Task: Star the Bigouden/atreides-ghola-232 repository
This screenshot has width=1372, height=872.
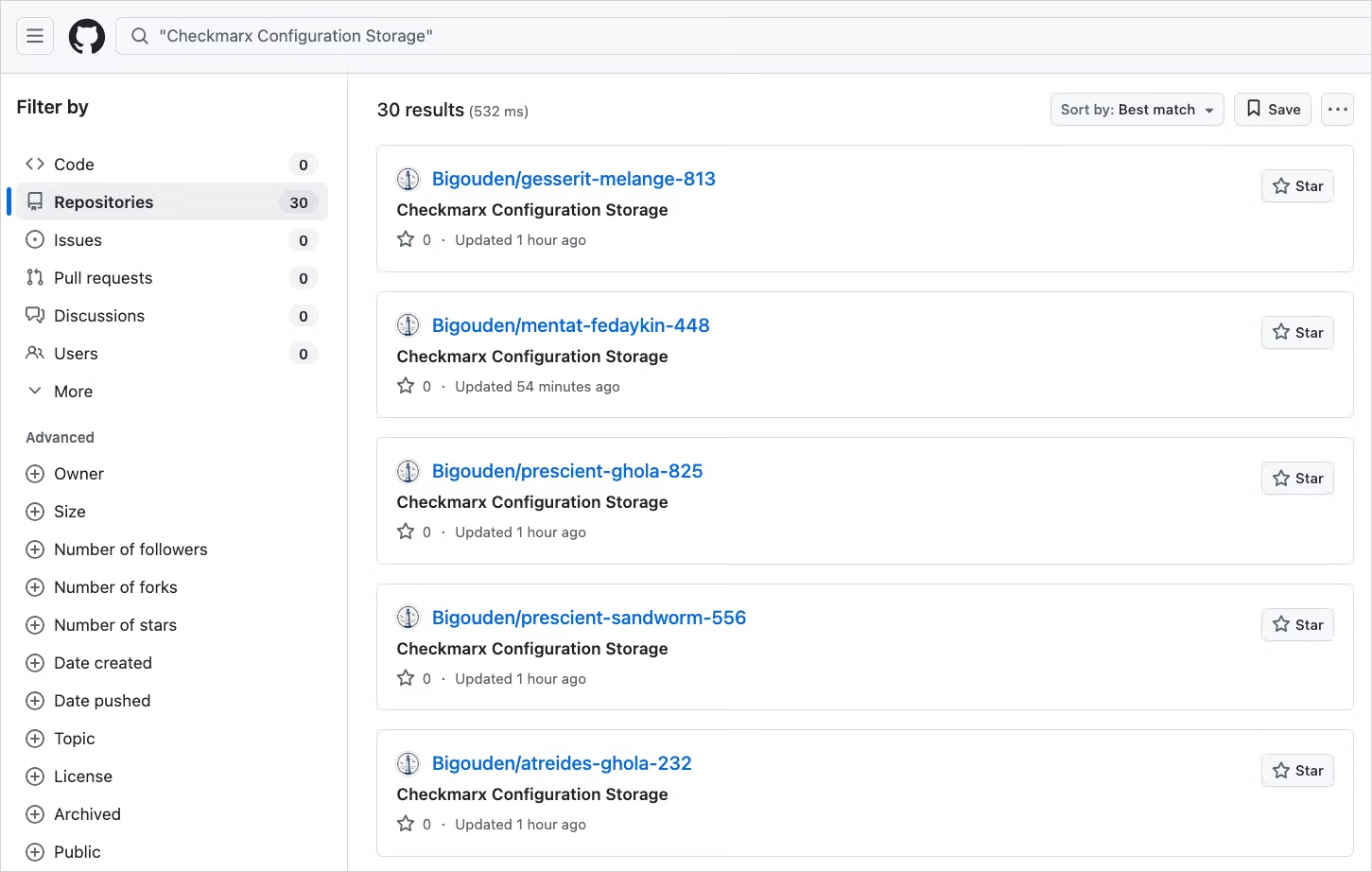Action: [x=1296, y=770]
